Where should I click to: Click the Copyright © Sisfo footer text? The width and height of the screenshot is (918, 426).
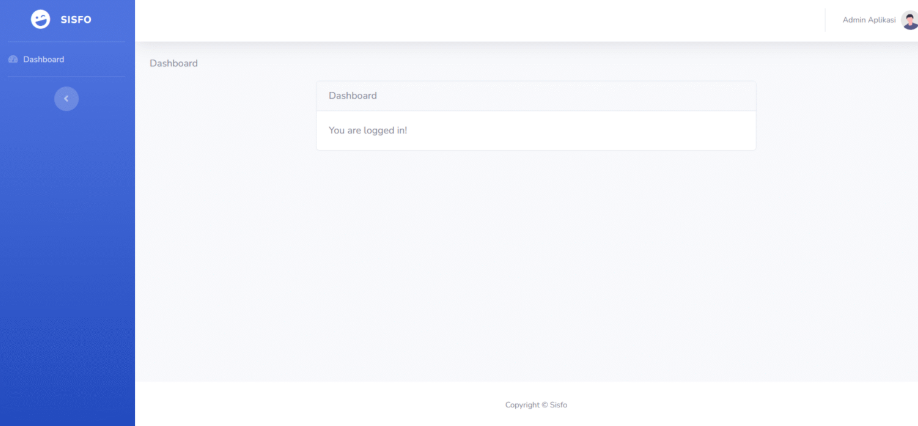tap(536, 405)
